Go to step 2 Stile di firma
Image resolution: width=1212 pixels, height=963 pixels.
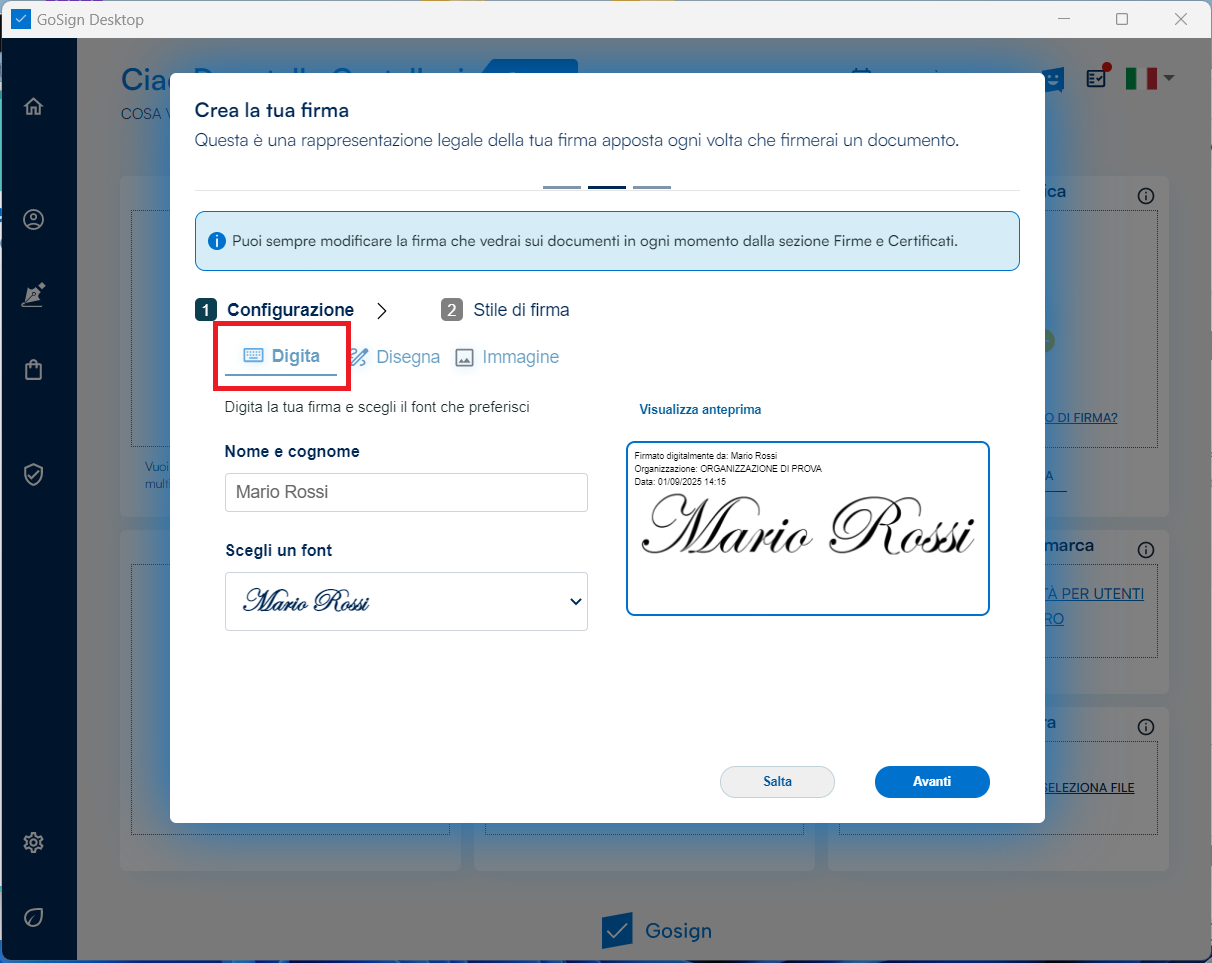505,310
